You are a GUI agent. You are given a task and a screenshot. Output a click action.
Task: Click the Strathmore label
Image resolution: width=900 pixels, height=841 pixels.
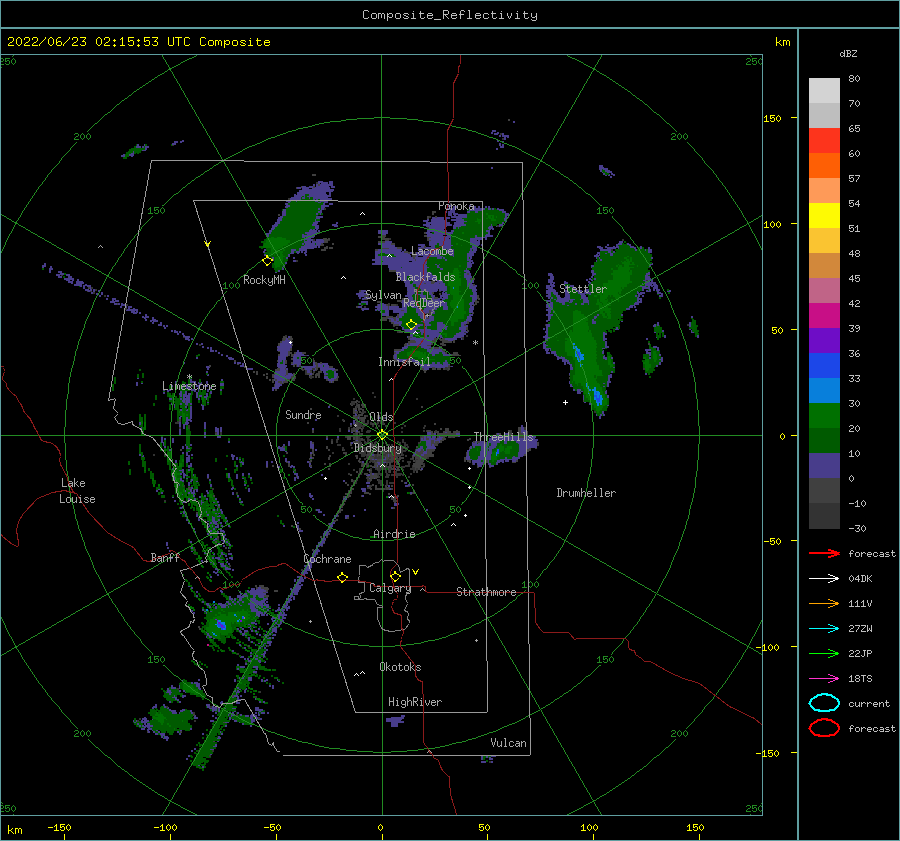coord(486,592)
